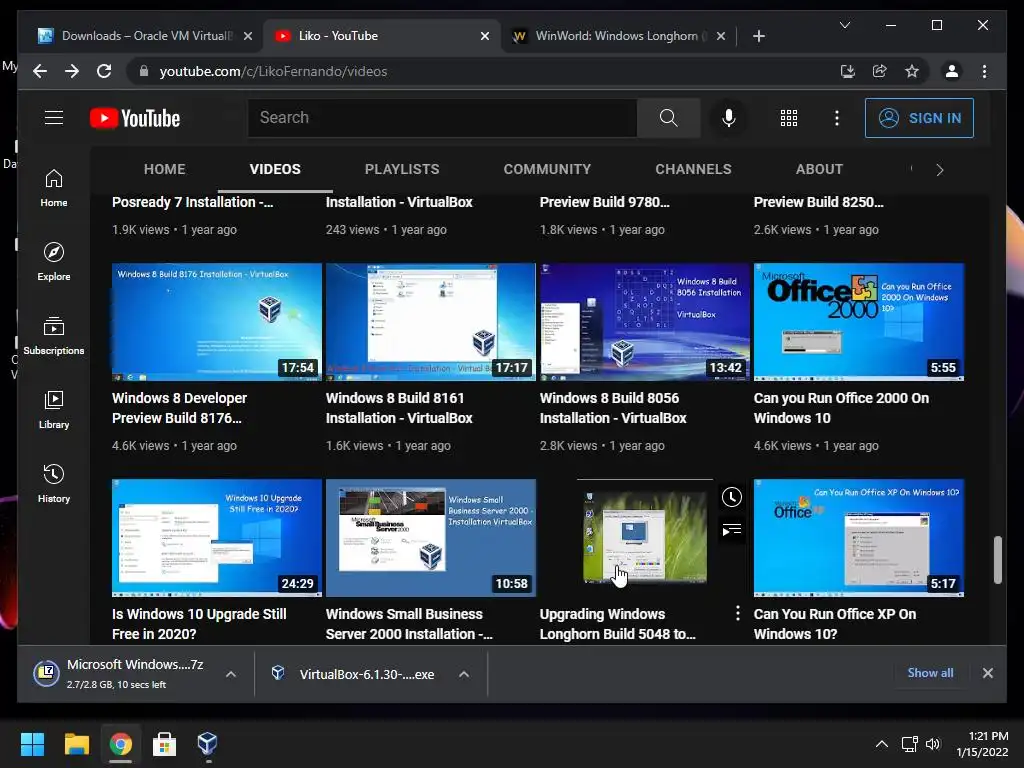
Task: Open Office XP on Windows 10 thumbnail
Action: pos(859,538)
